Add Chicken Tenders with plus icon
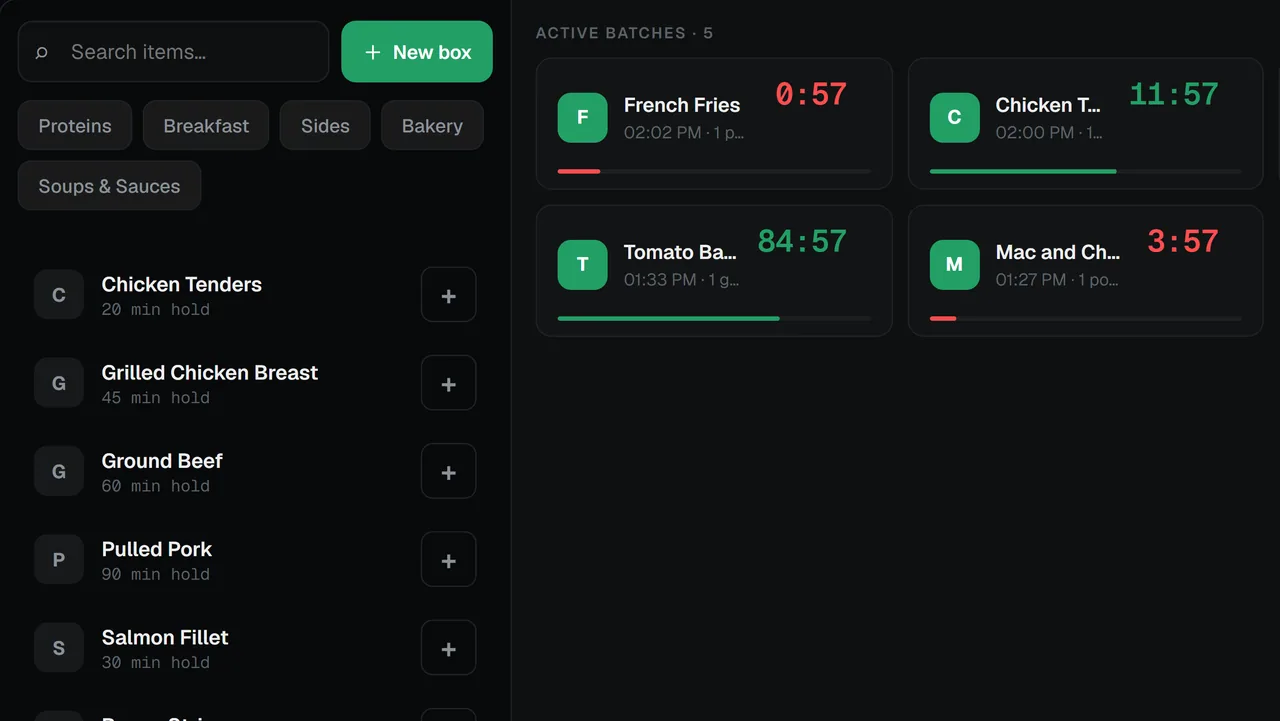This screenshot has height=721, width=1280. [448, 295]
